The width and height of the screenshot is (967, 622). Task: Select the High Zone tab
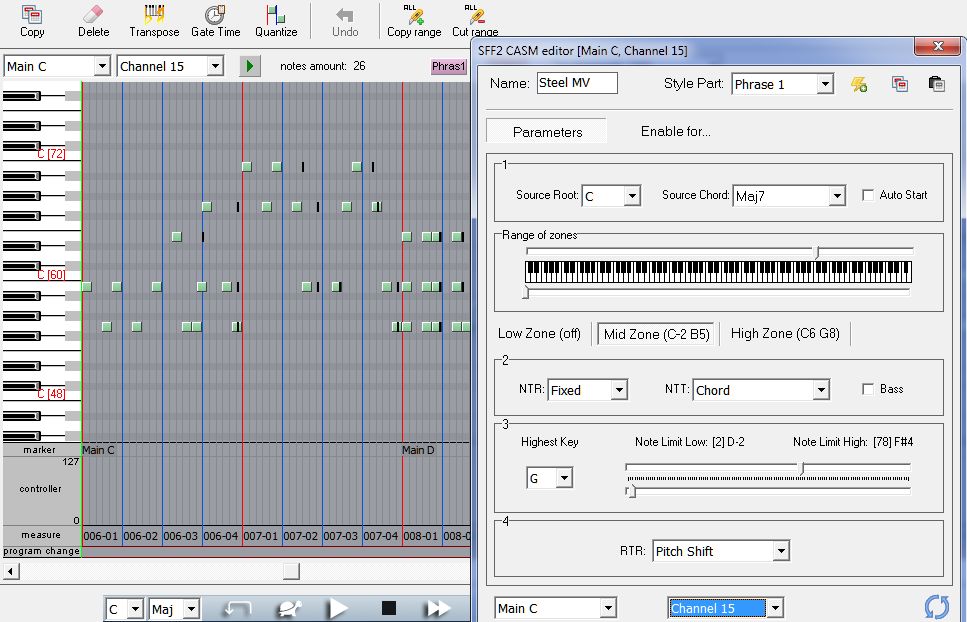click(785, 334)
